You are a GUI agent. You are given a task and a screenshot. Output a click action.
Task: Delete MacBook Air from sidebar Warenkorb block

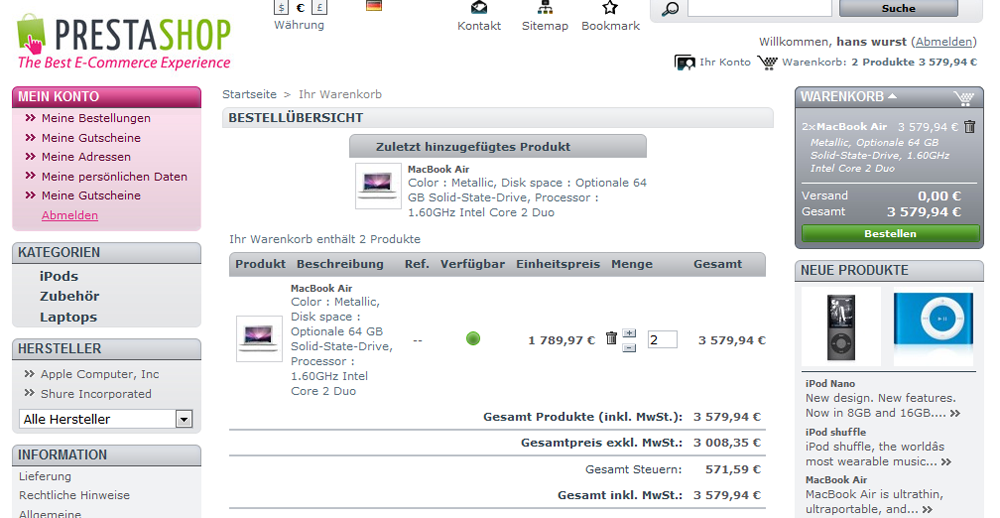click(x=969, y=126)
